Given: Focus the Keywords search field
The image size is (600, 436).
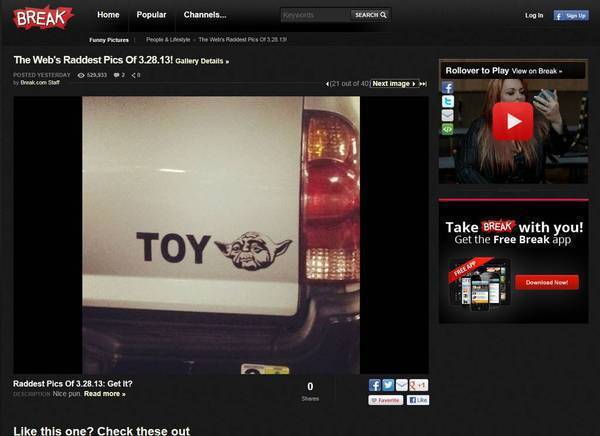Looking at the screenshot, I should [316, 15].
